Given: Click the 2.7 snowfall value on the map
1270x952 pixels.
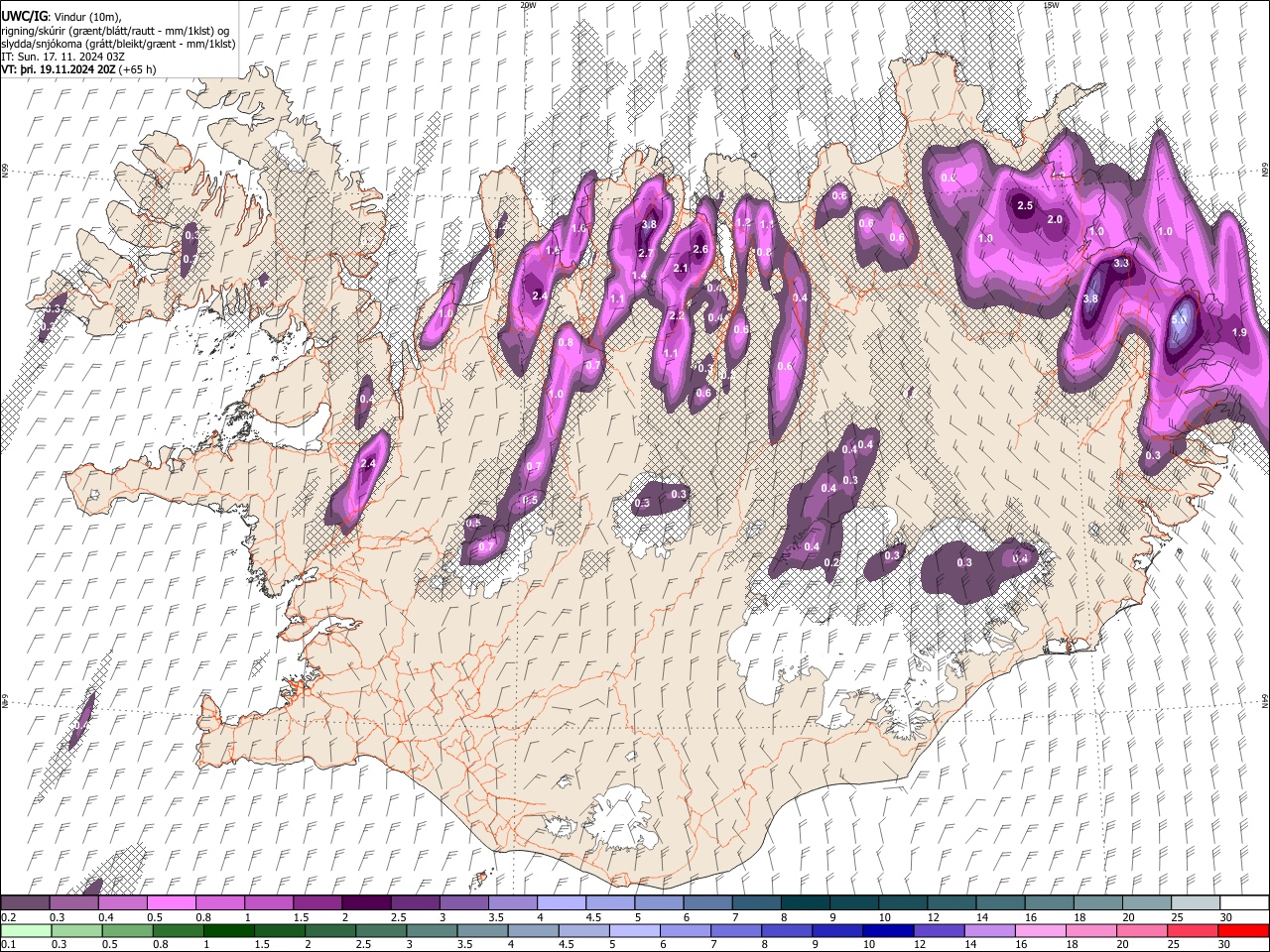Looking at the screenshot, I should click(x=646, y=254).
